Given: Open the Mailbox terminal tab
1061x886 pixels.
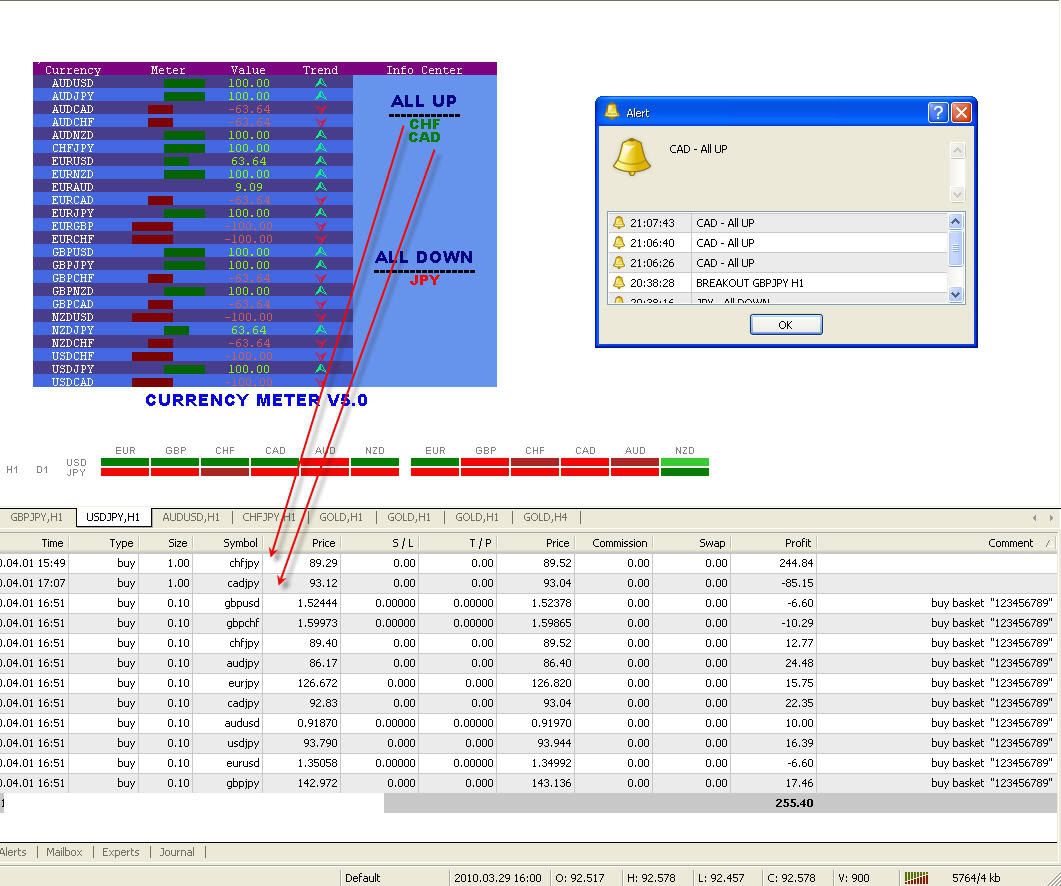Looking at the screenshot, I should click(x=64, y=852).
